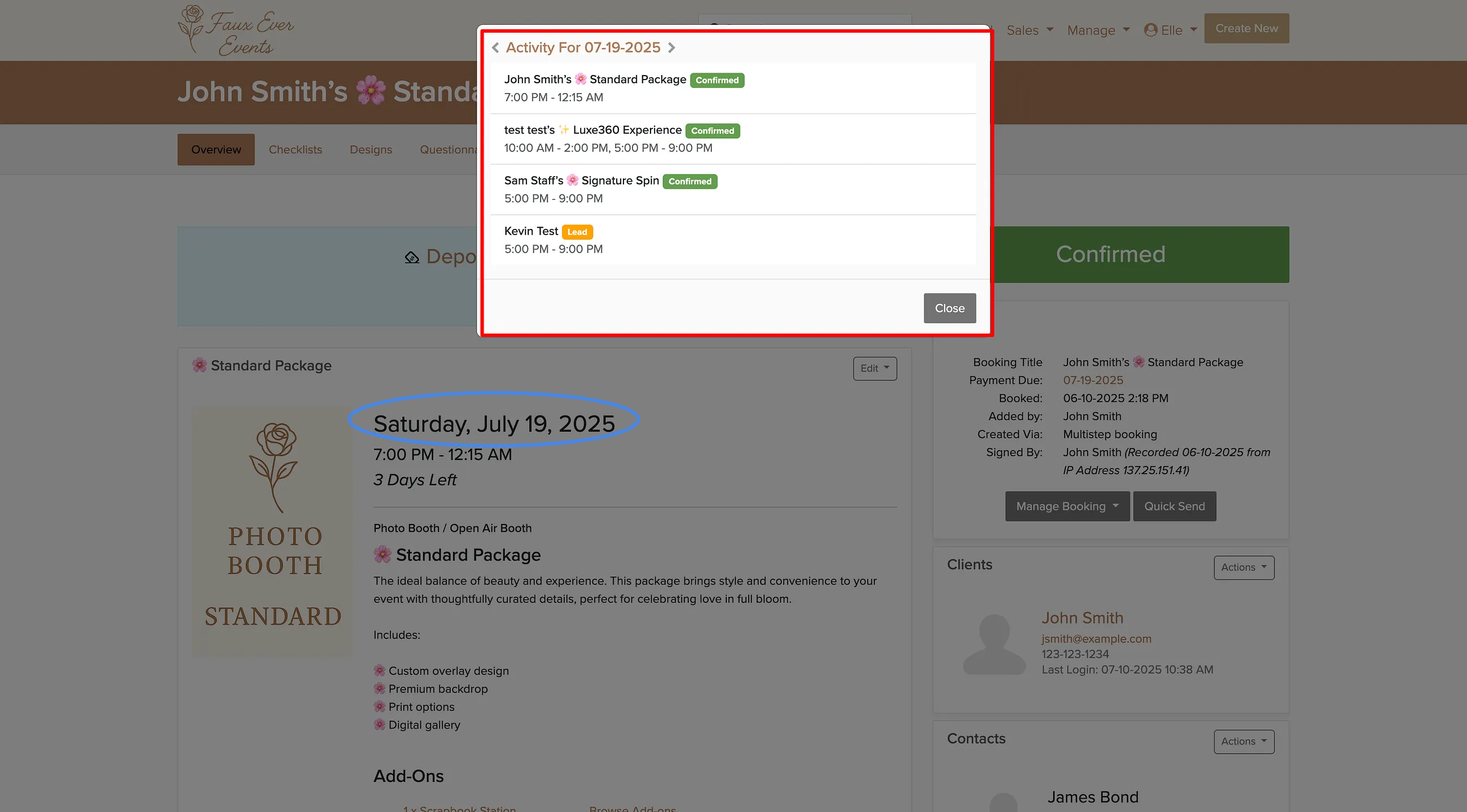Close the activity dialog
The height and width of the screenshot is (812, 1467).
[950, 308]
